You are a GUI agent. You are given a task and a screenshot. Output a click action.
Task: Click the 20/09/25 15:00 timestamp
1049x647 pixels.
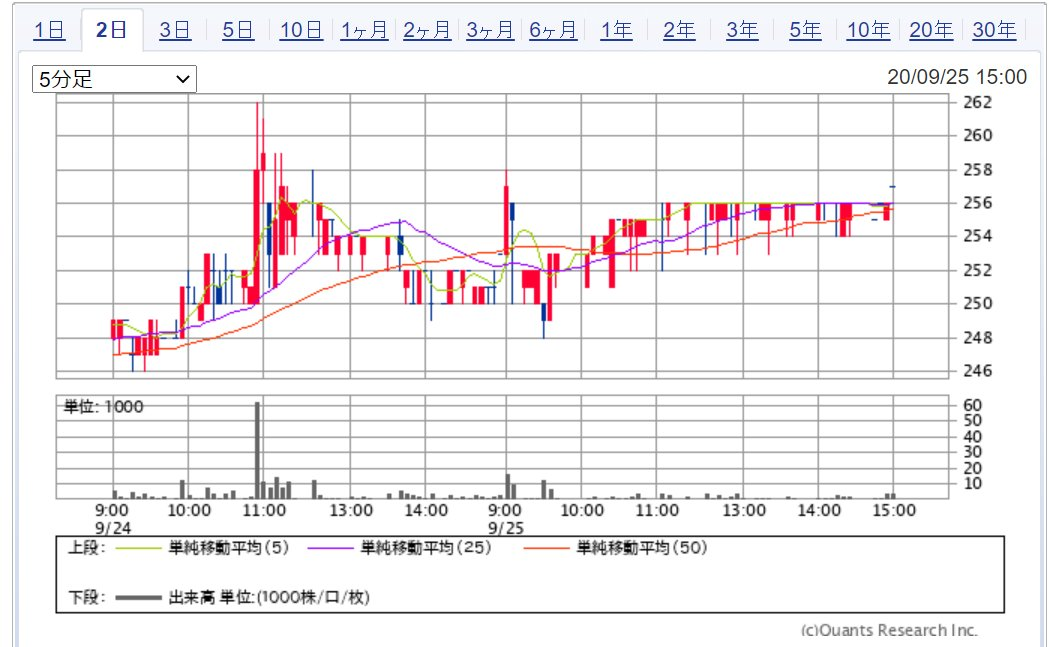957,77
